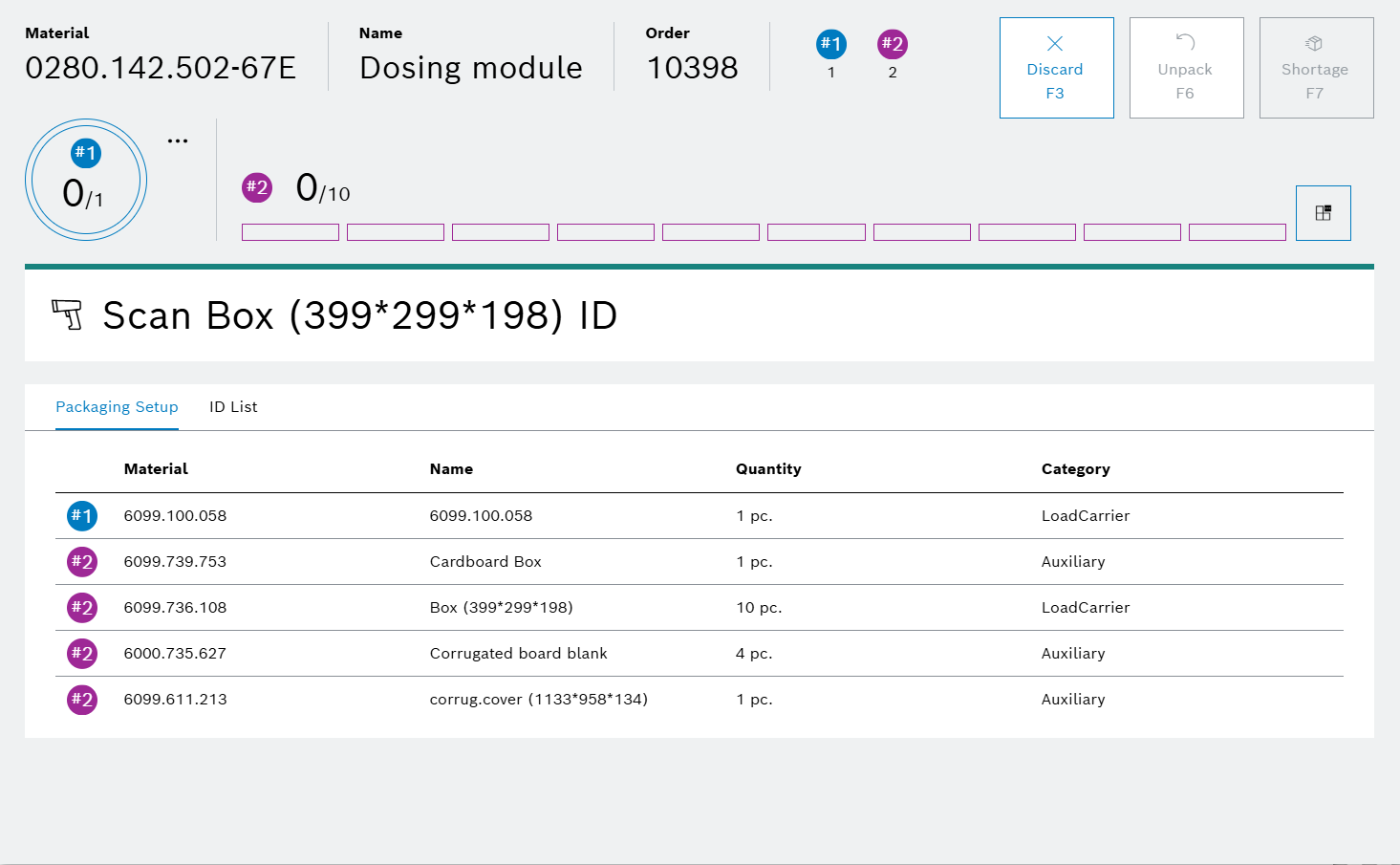Click the purple #2 badge in header
This screenshot has height=865, width=1400.
pyautogui.click(x=892, y=44)
